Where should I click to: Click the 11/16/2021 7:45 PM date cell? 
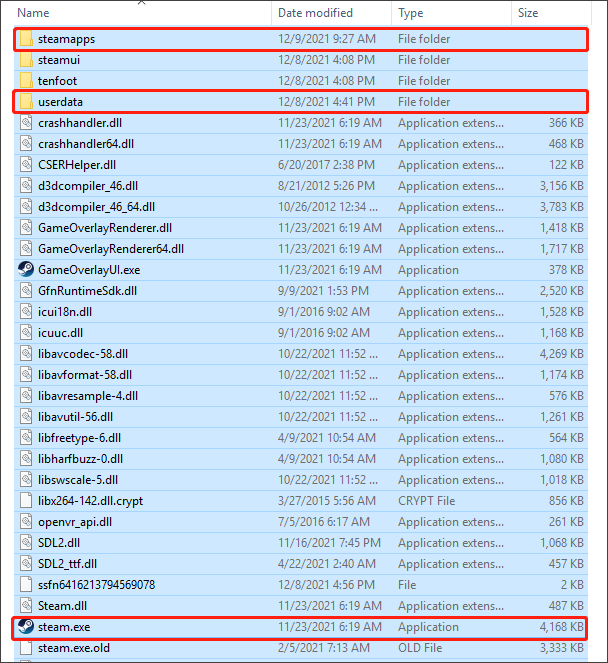pos(329,542)
